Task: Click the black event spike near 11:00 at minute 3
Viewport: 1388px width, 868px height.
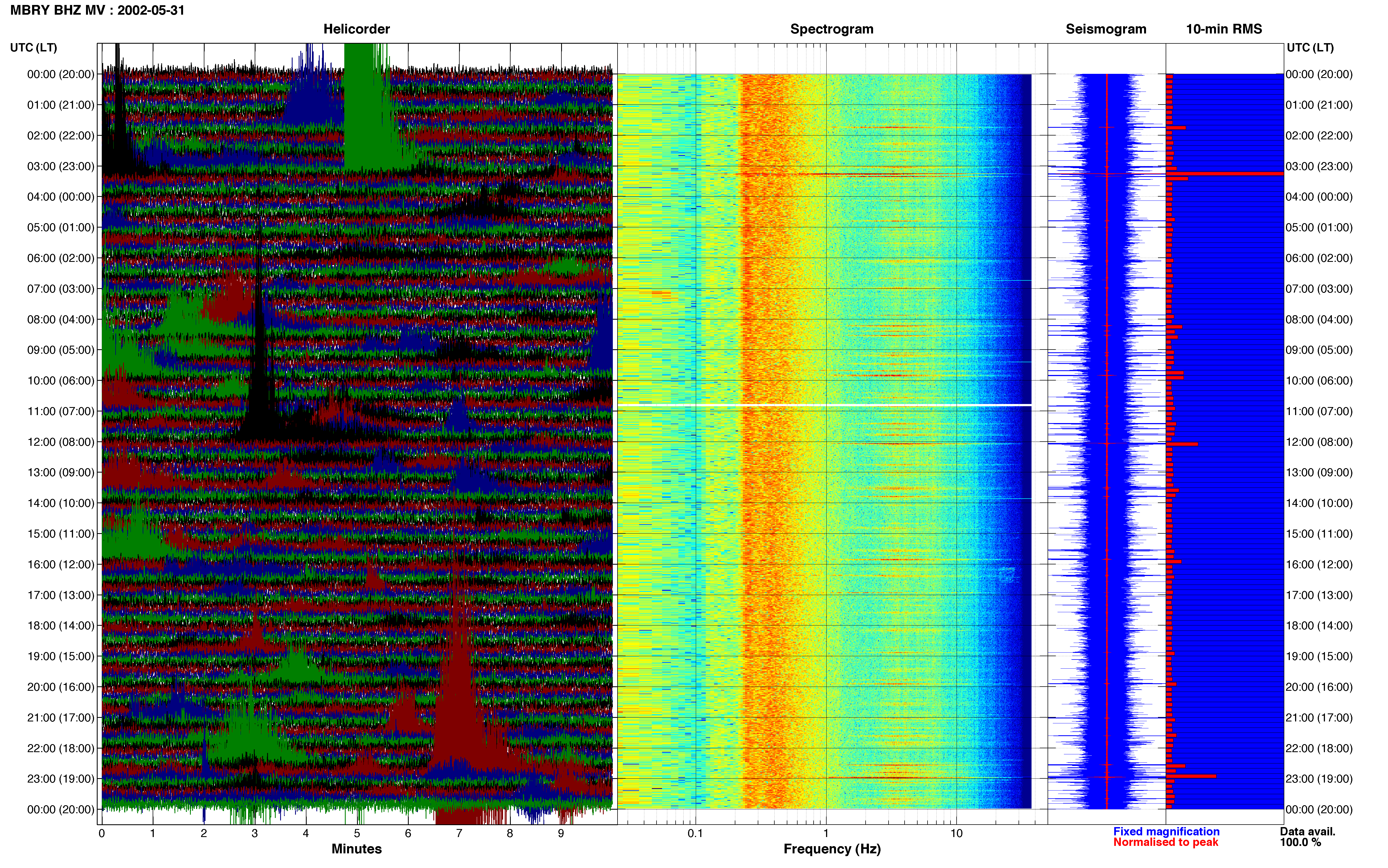Action: tap(259, 345)
